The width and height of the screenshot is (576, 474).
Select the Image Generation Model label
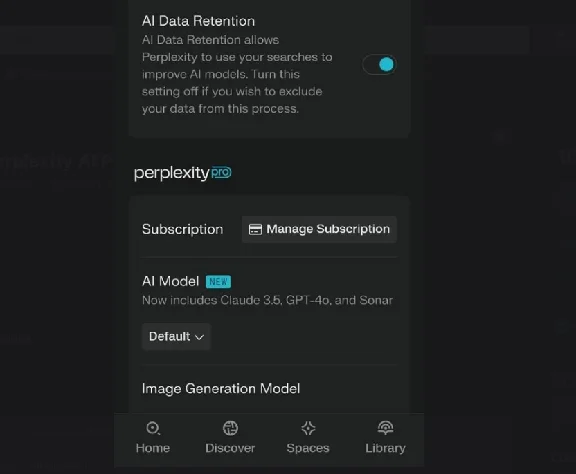pos(221,388)
